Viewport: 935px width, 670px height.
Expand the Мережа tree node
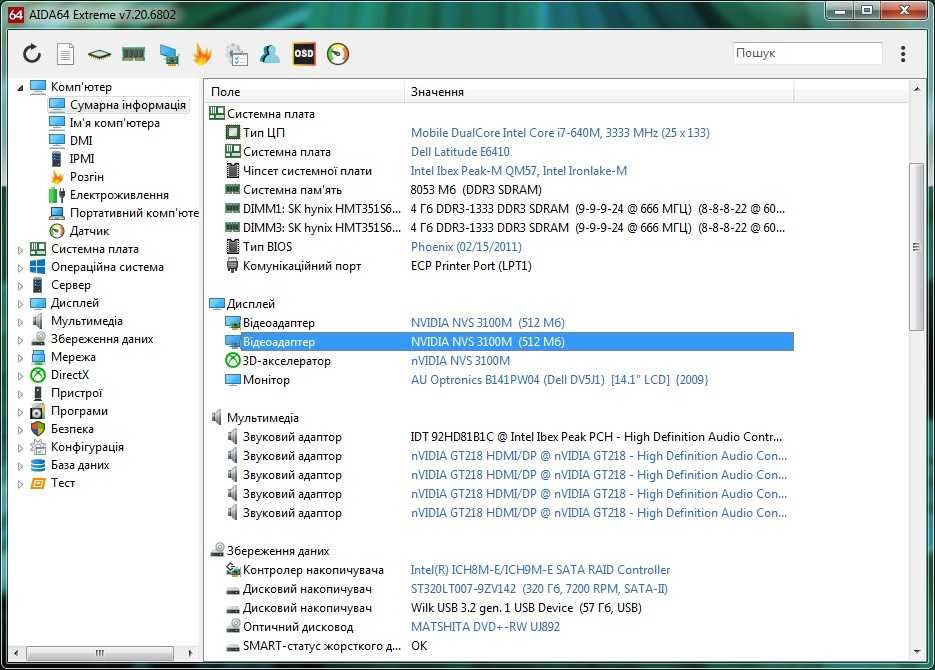click(20, 358)
